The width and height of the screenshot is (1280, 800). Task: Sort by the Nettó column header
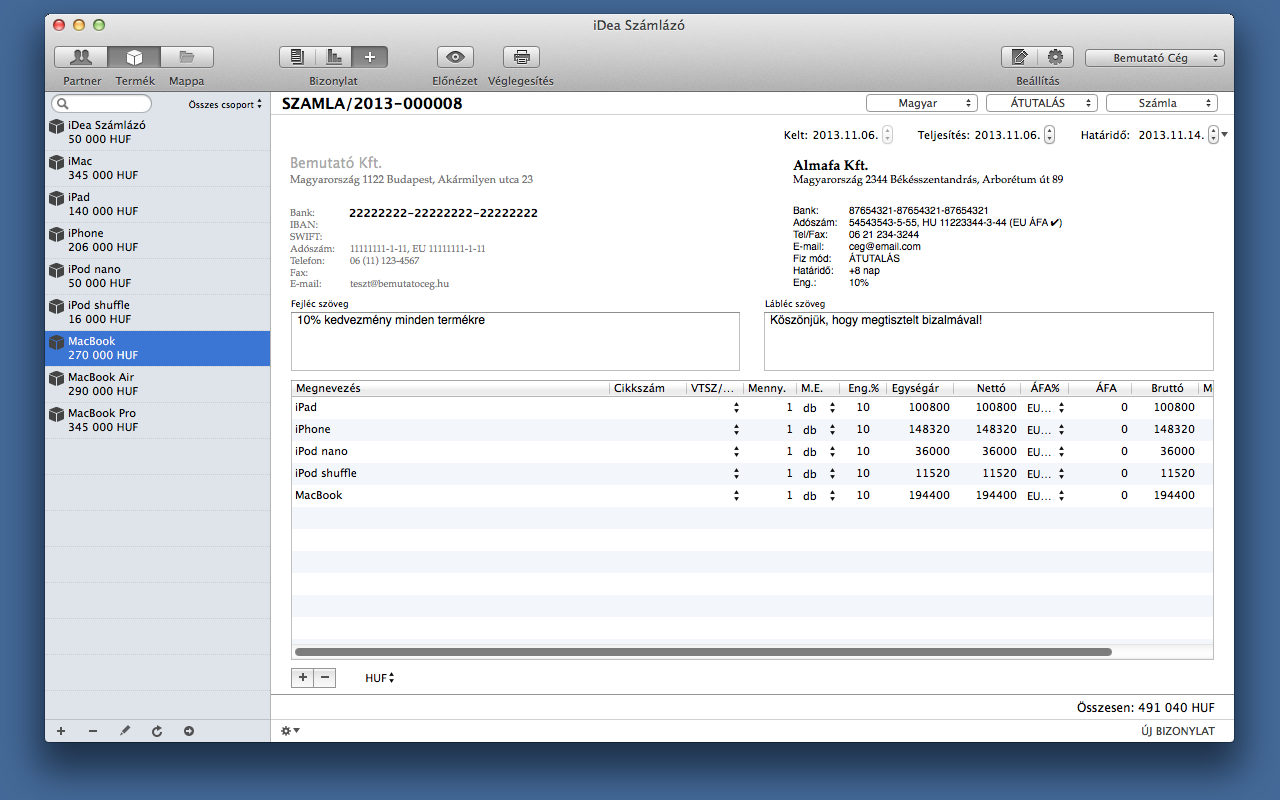(986, 388)
